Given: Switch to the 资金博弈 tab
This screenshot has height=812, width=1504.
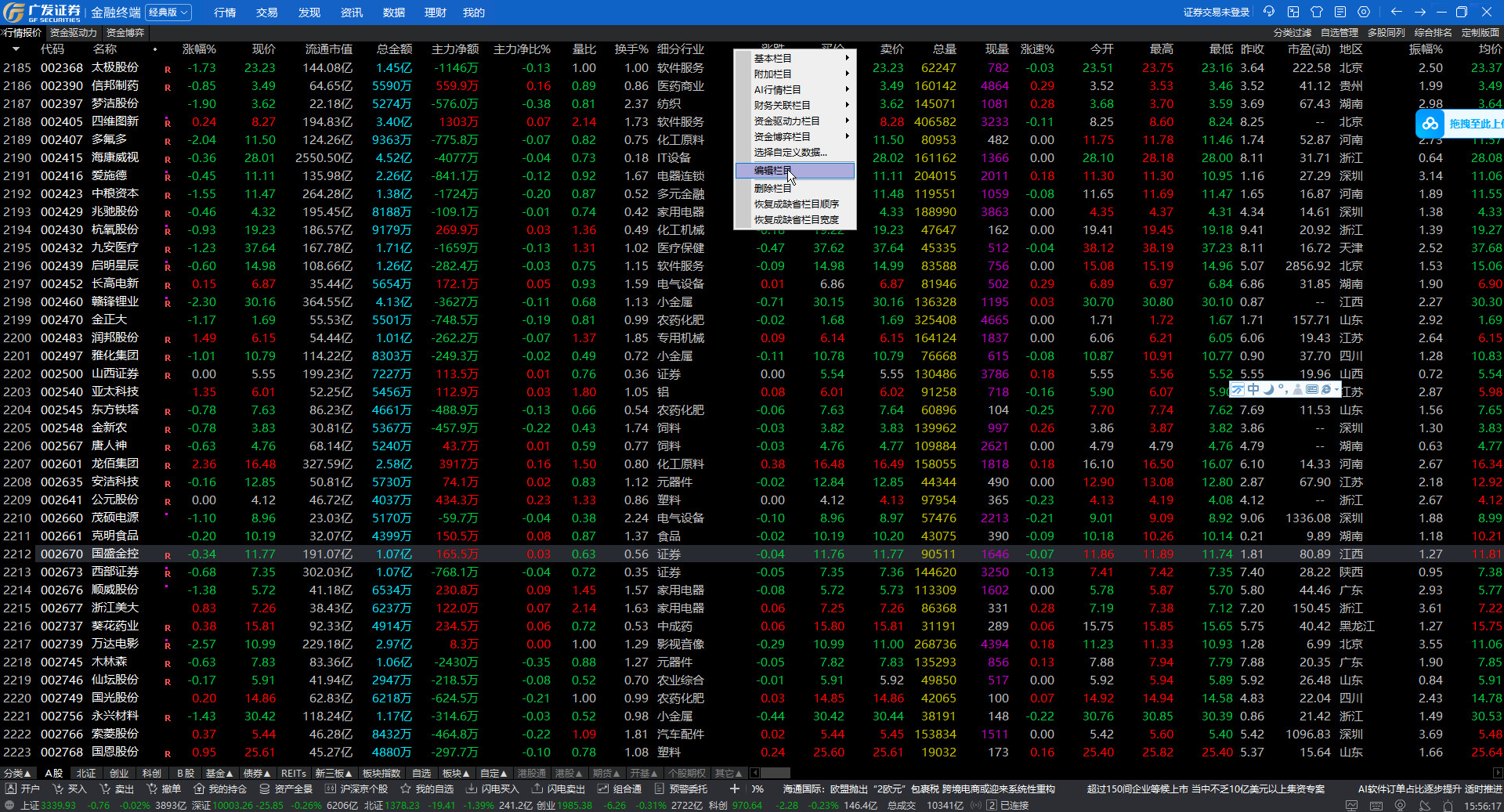Looking at the screenshot, I should coord(125,33).
